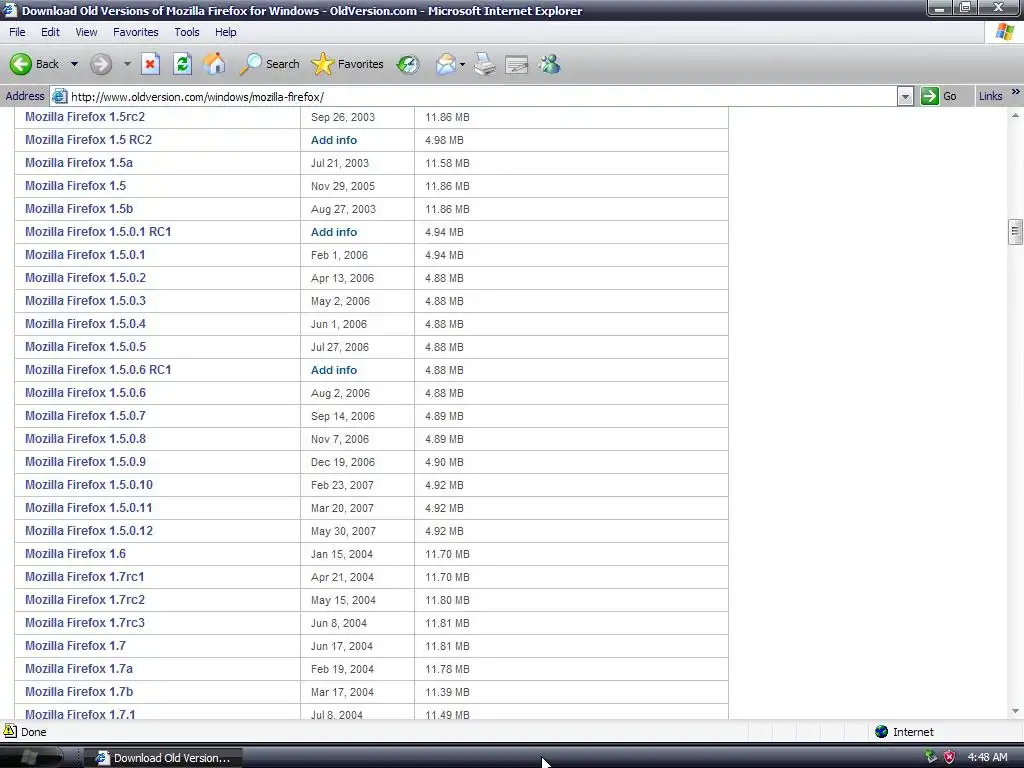Open the Mozilla Firefox 1.7rc1 link
The width and height of the screenshot is (1024, 768).
[84, 577]
